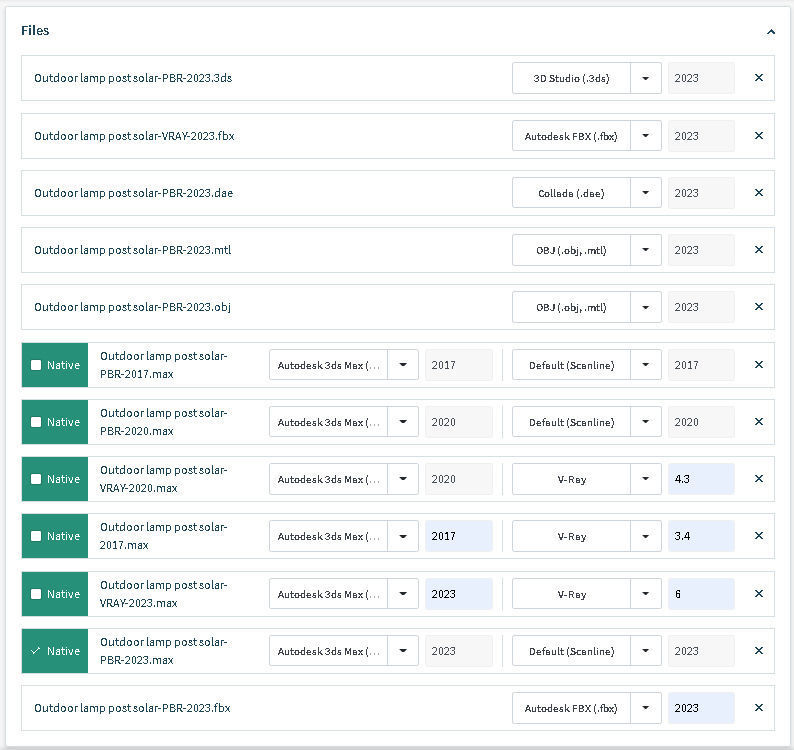Remove the VRAY-2023.fbx file row

[759, 136]
